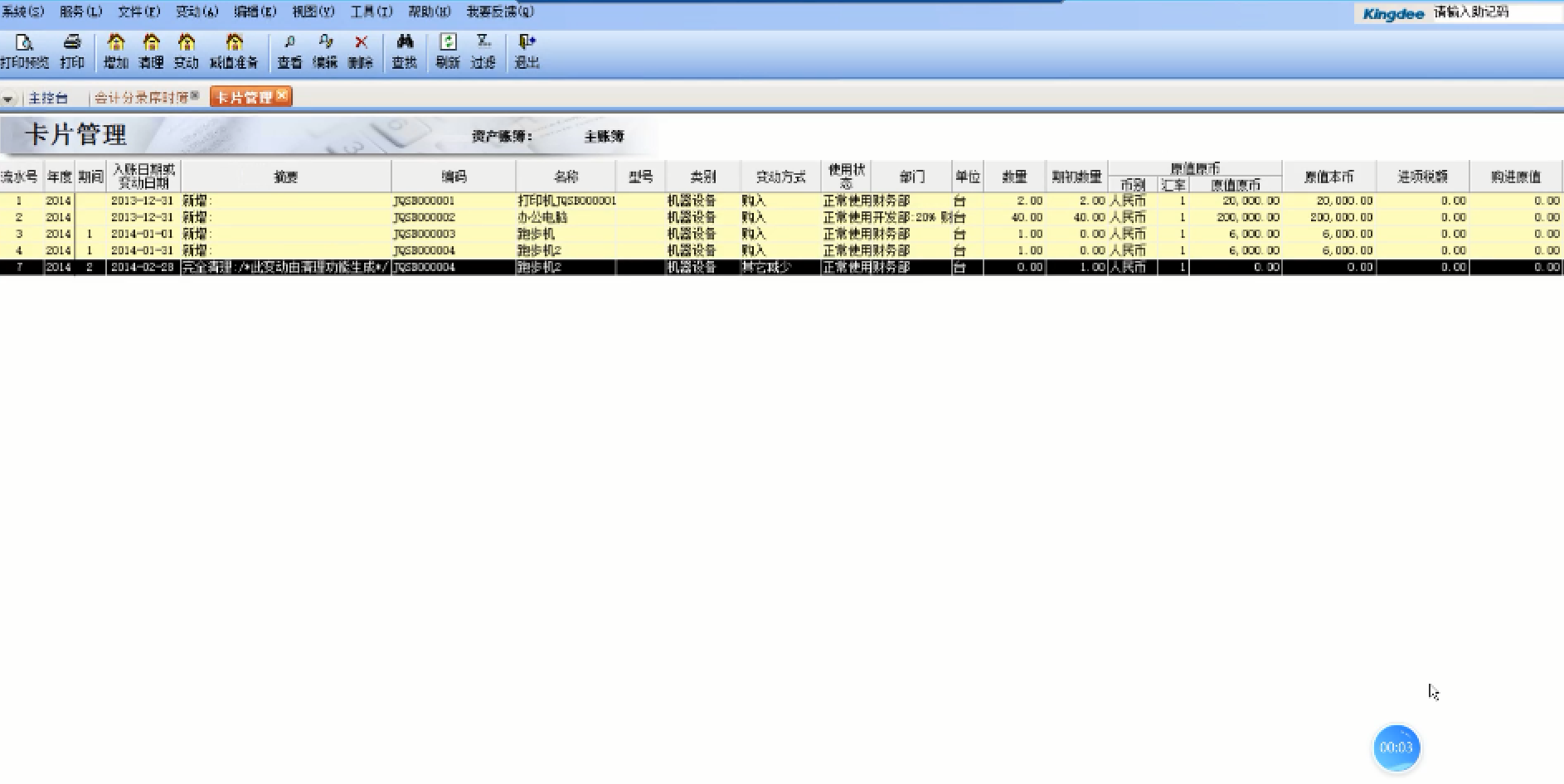Screen dimensions: 1564x784
Task: Click the 查找 binoculars search icon
Action: click(405, 51)
